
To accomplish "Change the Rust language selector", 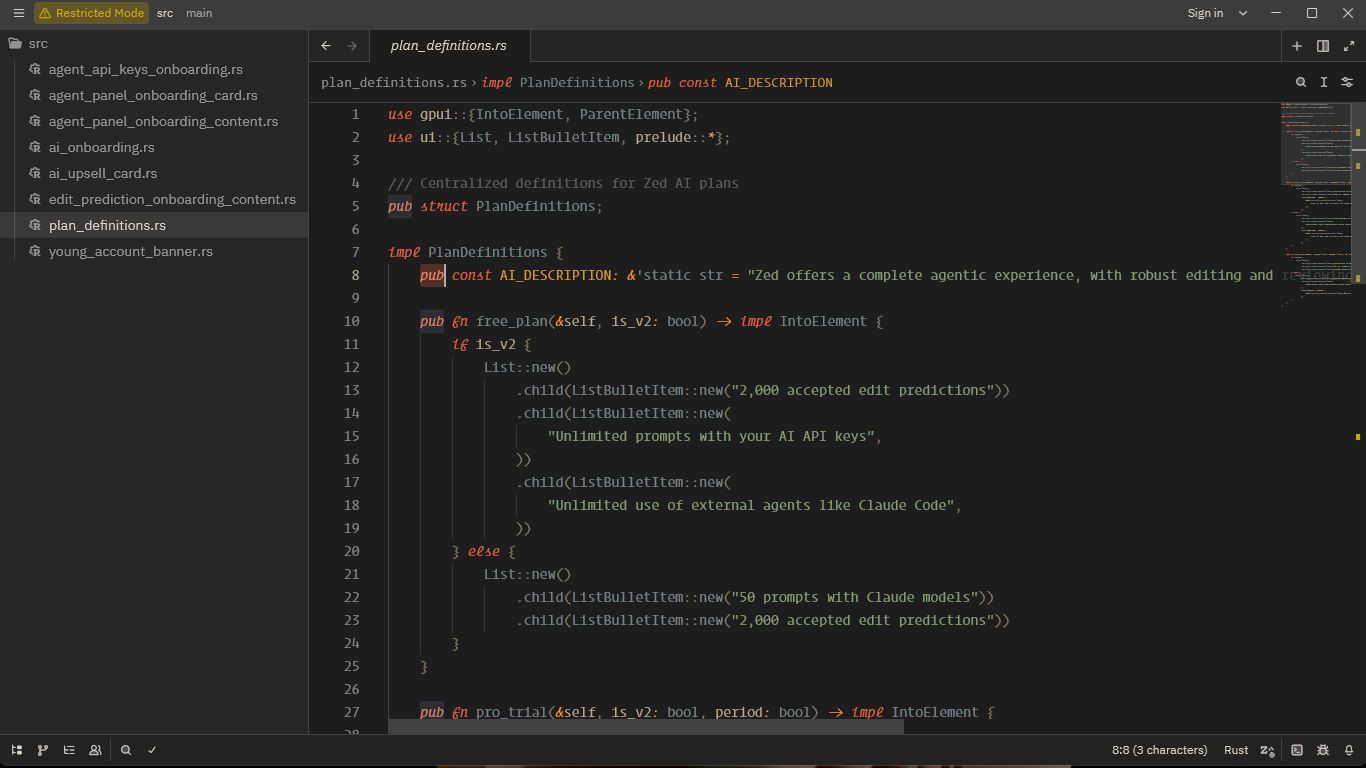I will [x=1236, y=750].
